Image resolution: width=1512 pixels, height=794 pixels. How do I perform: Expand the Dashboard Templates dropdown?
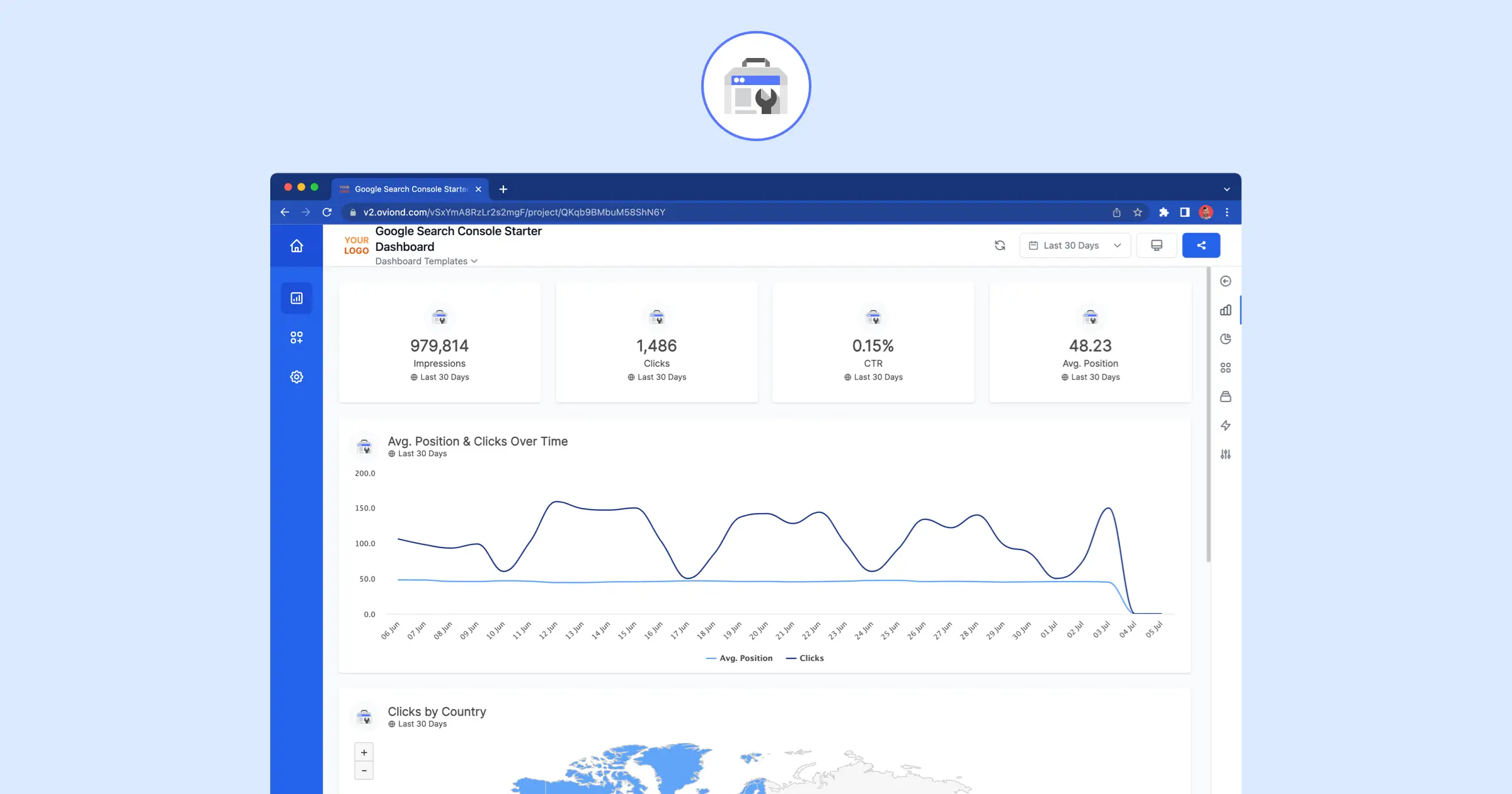coord(427,262)
